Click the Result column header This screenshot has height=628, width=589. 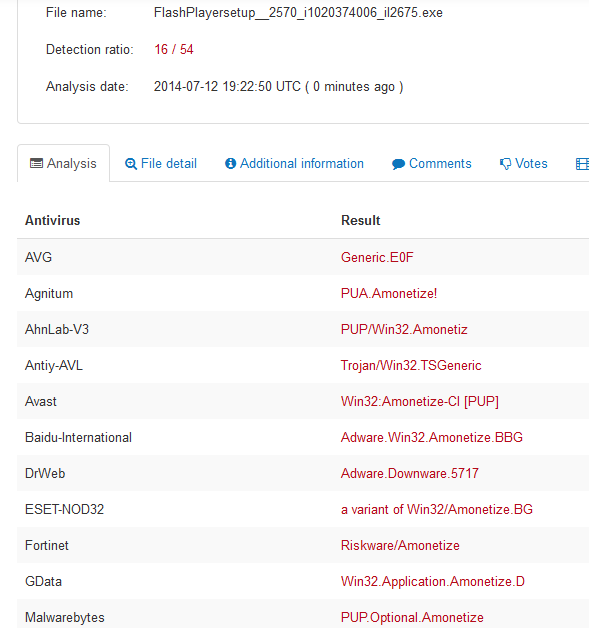click(x=361, y=220)
